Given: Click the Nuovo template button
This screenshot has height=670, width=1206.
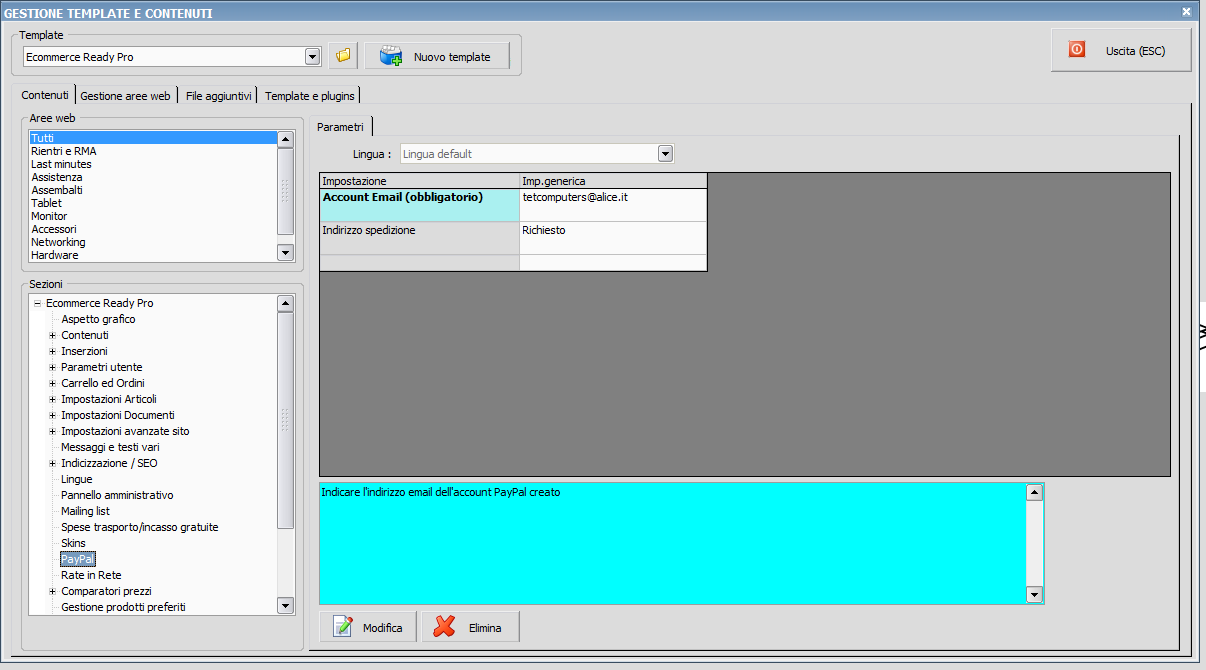Looking at the screenshot, I should coord(437,56).
